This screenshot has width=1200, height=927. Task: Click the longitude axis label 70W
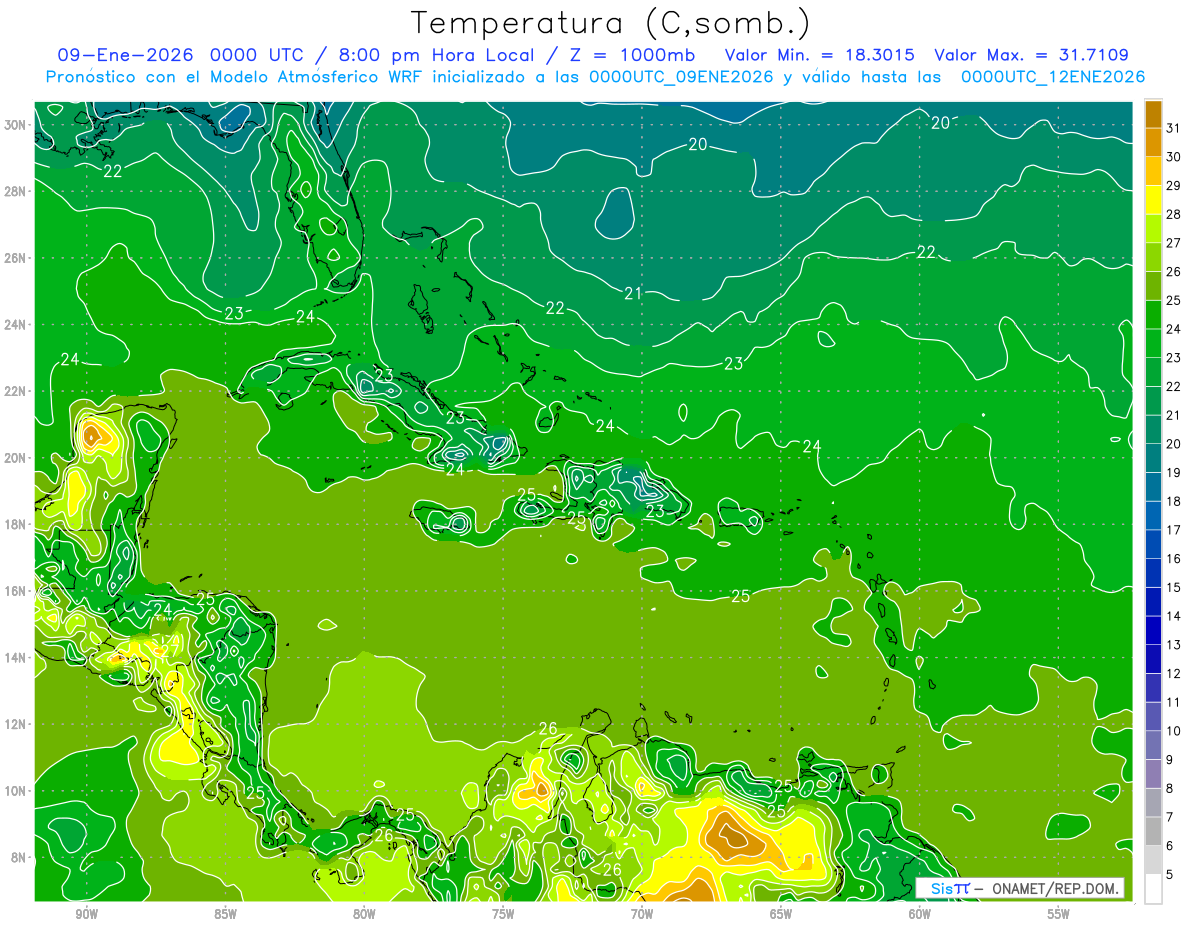click(x=643, y=914)
